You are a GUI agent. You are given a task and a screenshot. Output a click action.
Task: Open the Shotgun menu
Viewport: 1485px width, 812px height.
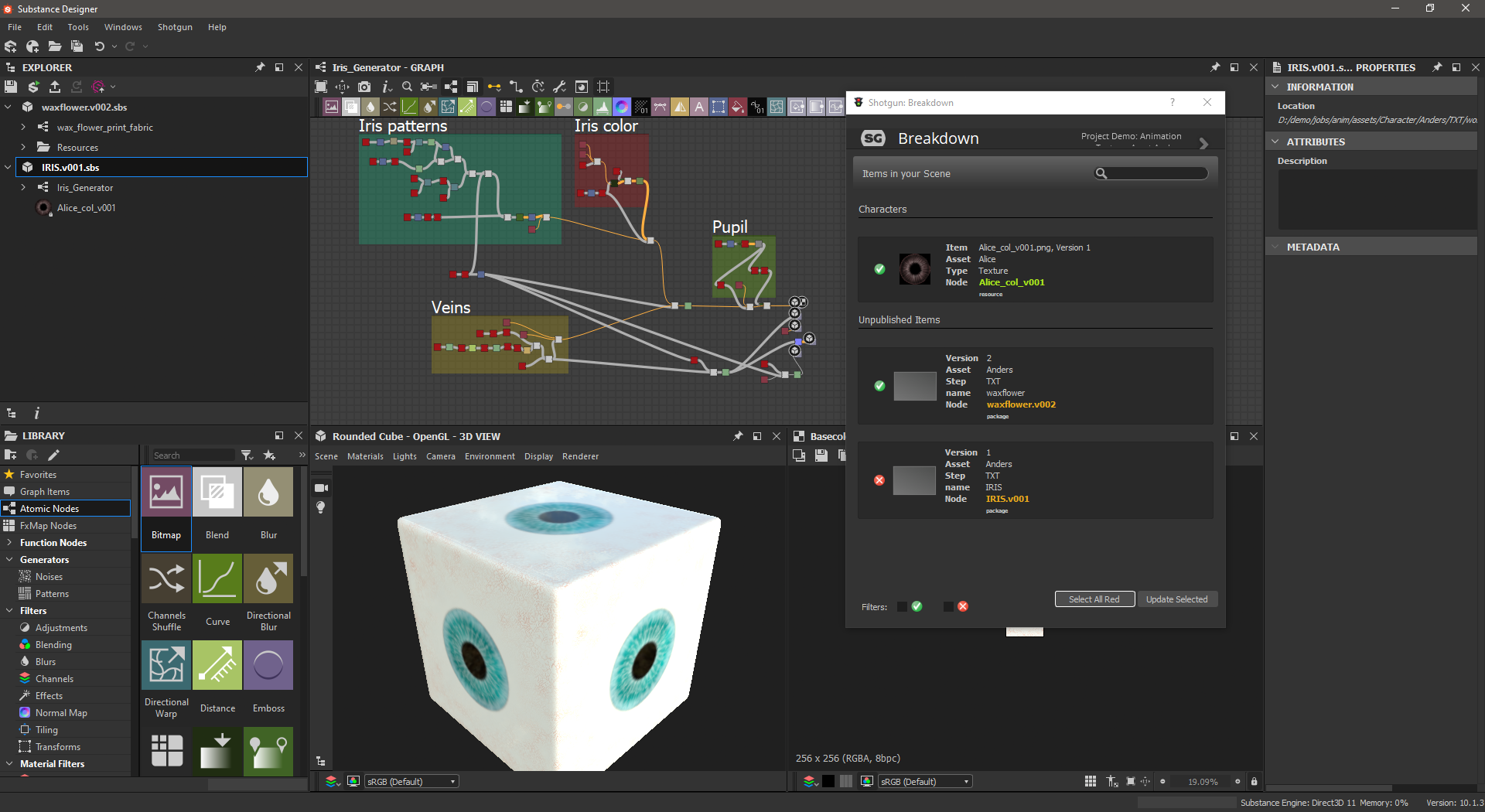pos(175,27)
